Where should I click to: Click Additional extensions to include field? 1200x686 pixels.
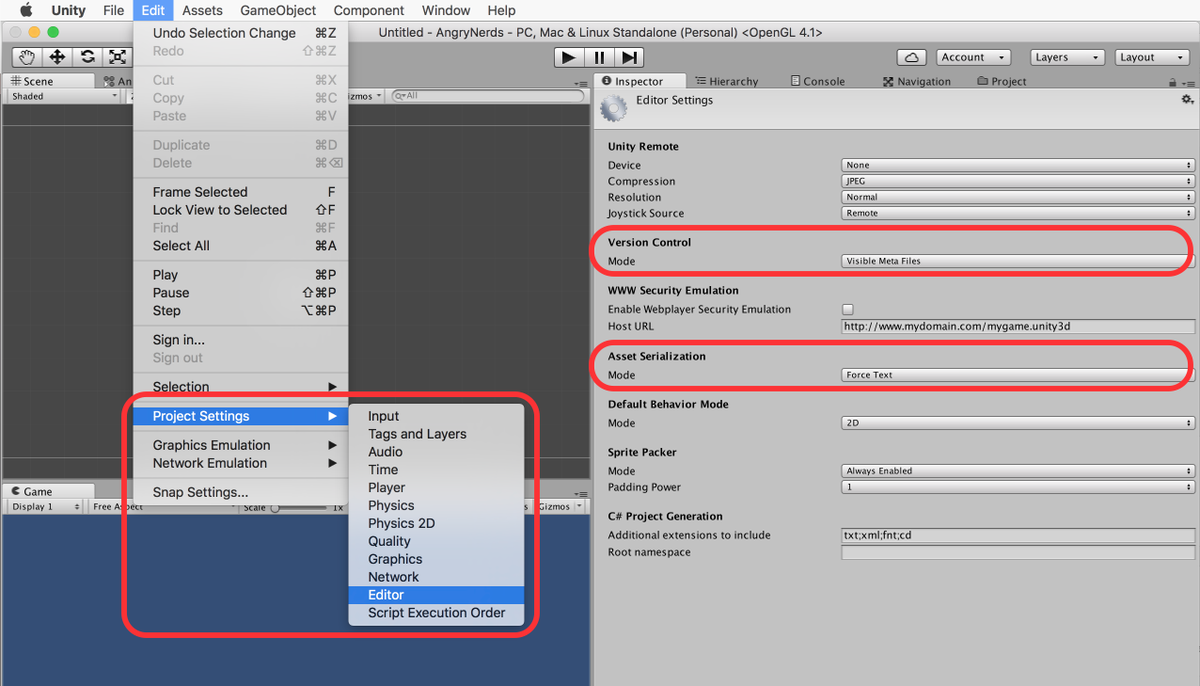[1018, 535]
